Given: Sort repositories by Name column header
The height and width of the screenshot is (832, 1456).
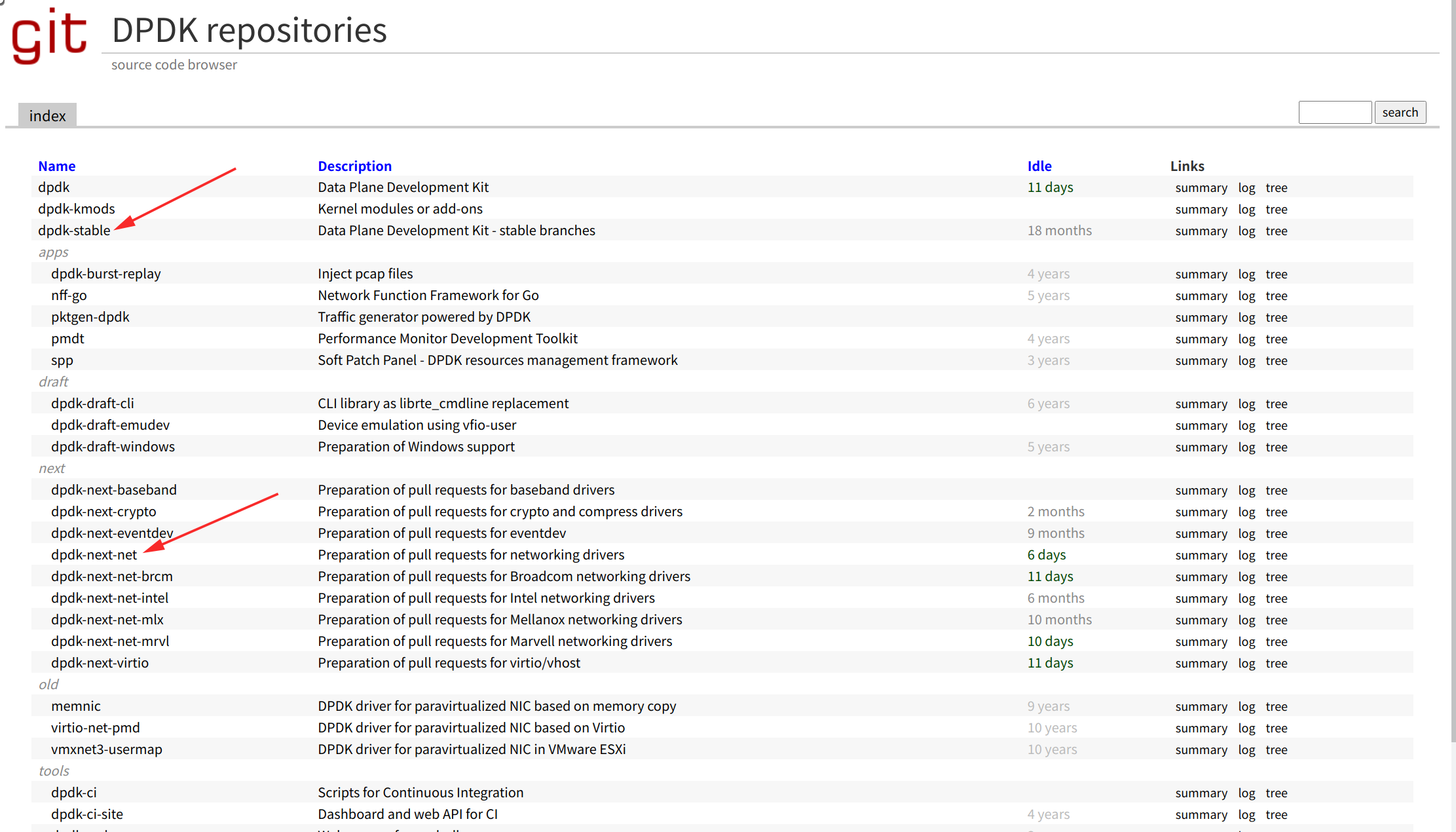Looking at the screenshot, I should point(56,166).
